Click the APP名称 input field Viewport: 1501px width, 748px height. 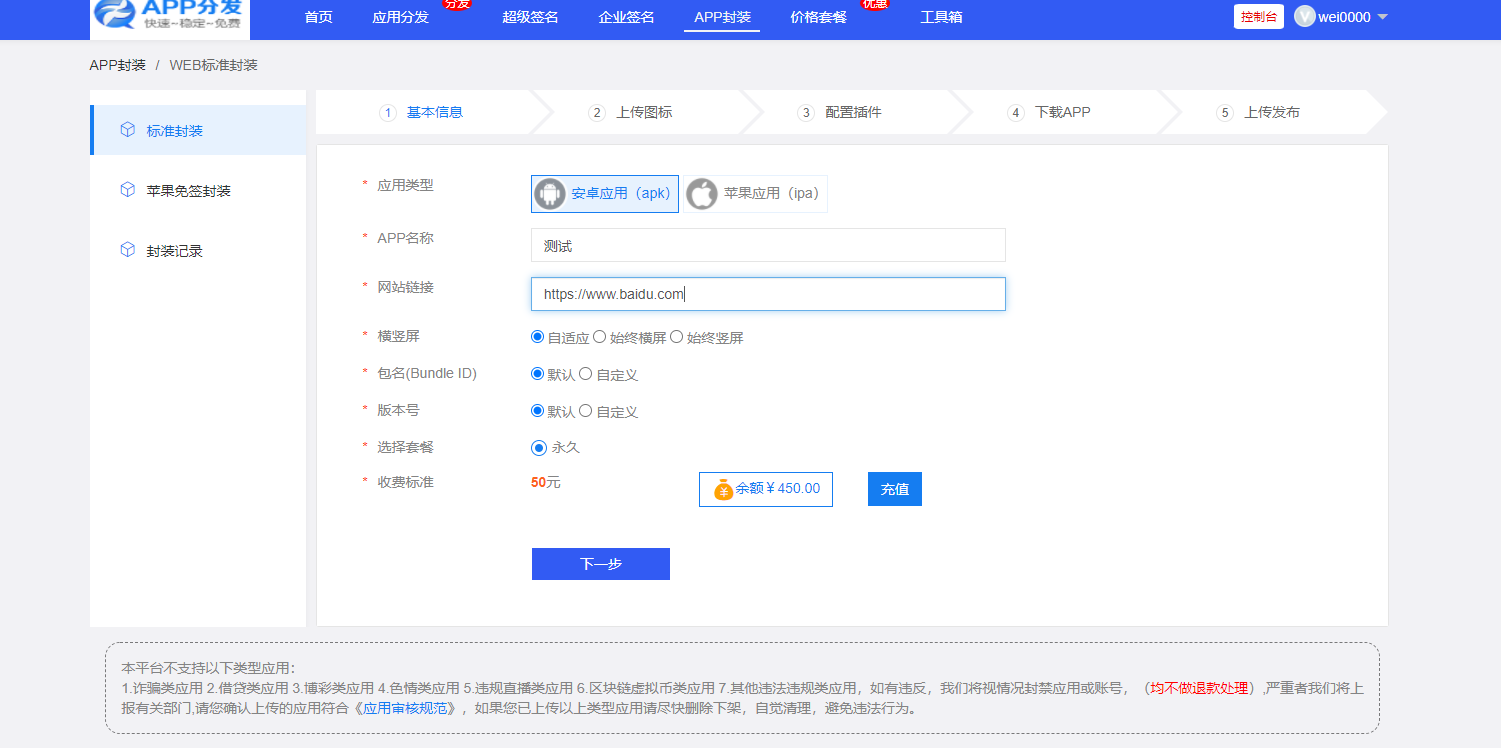(x=767, y=244)
